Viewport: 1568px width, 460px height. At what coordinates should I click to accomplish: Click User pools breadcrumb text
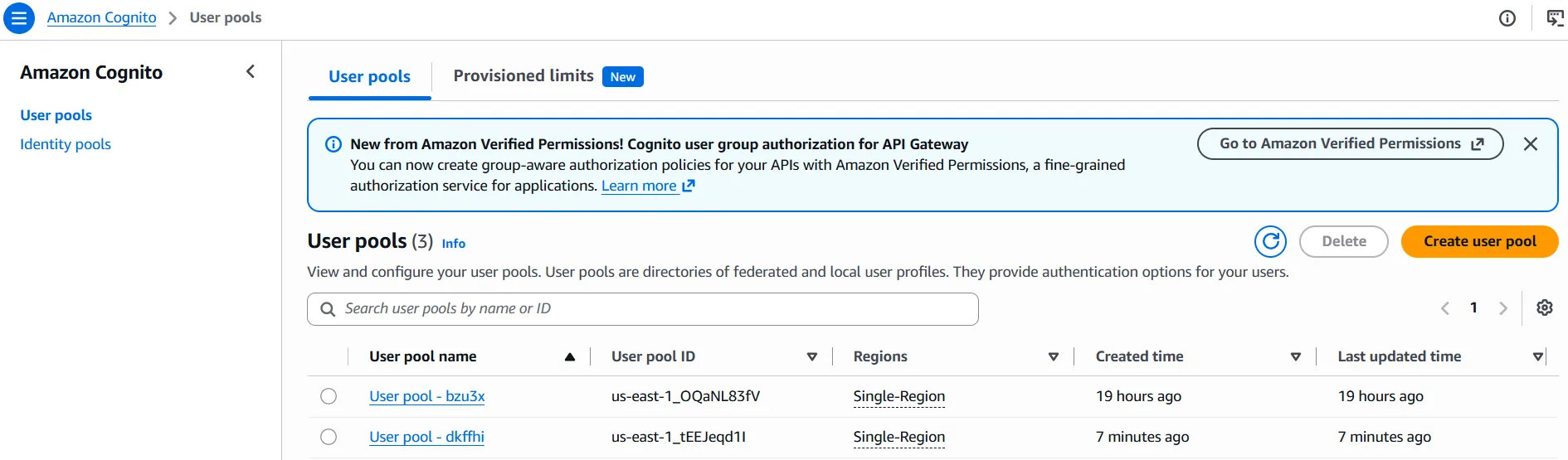tap(226, 17)
